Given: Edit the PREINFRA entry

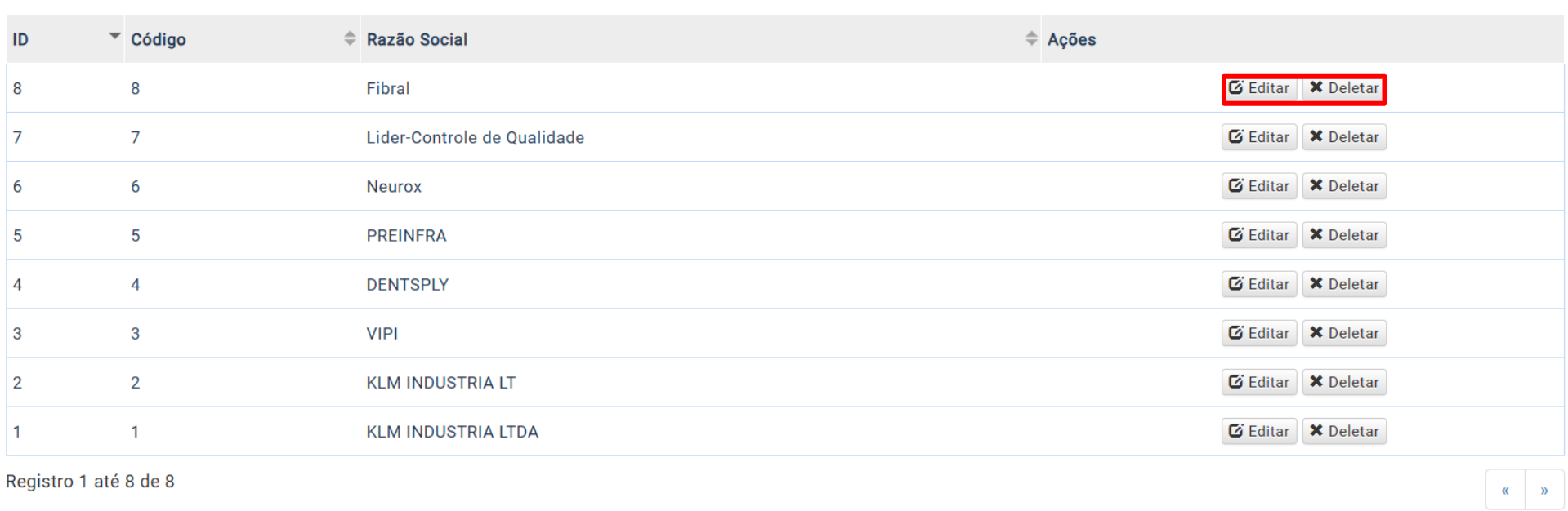Looking at the screenshot, I should click(1259, 235).
